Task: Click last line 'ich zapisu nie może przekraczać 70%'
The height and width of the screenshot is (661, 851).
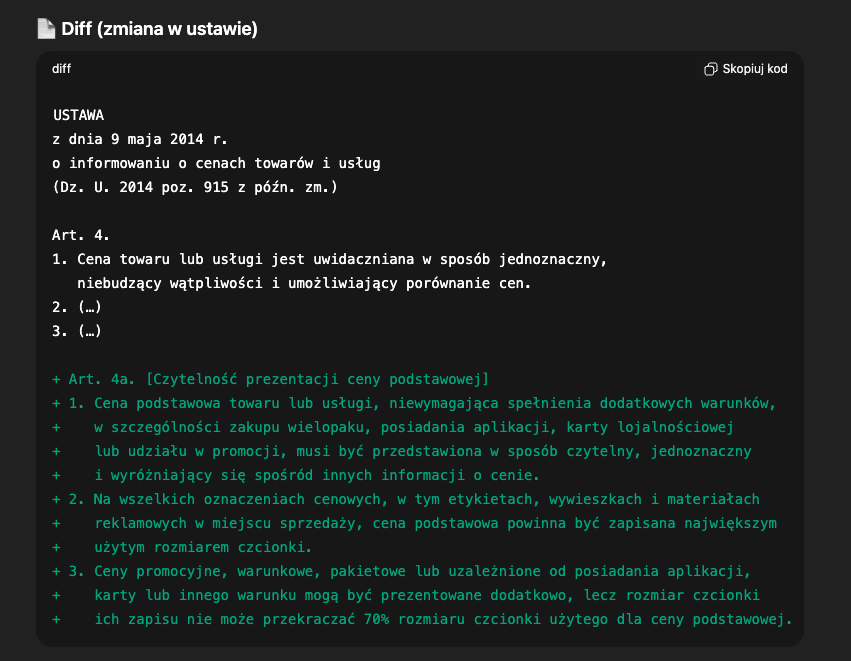Action: click(x=443, y=619)
